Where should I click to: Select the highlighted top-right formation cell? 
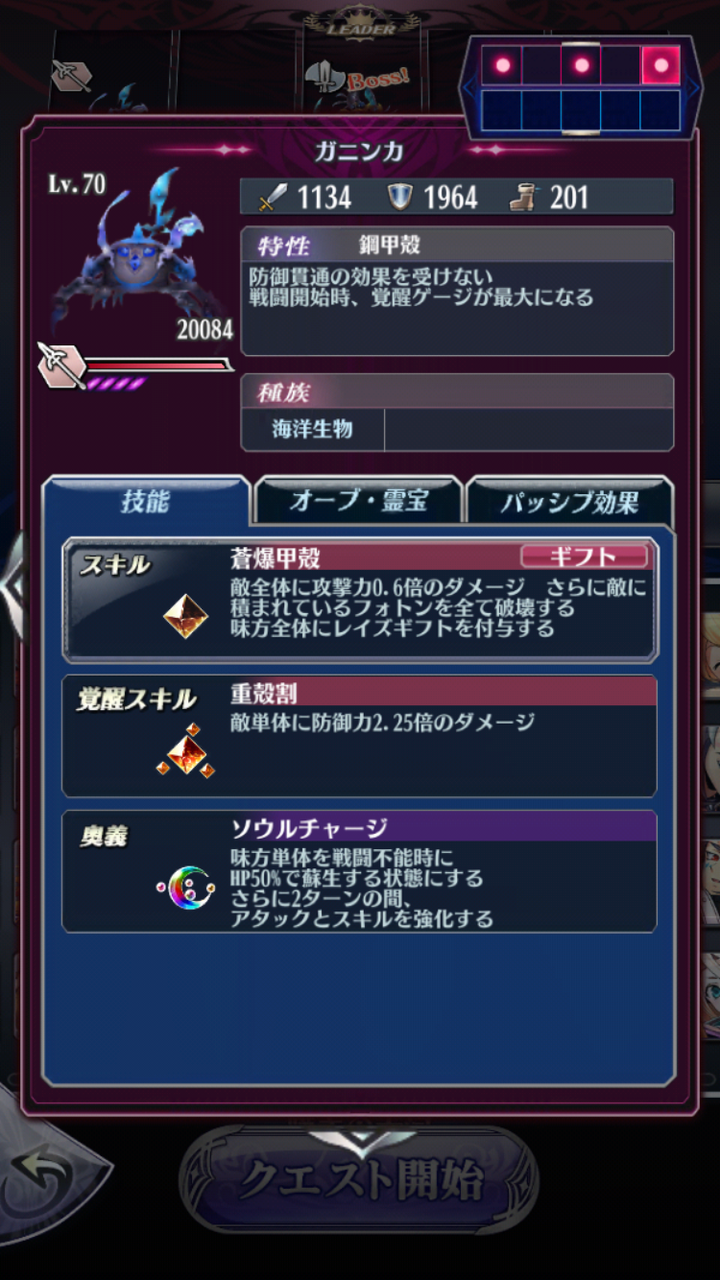(660, 66)
